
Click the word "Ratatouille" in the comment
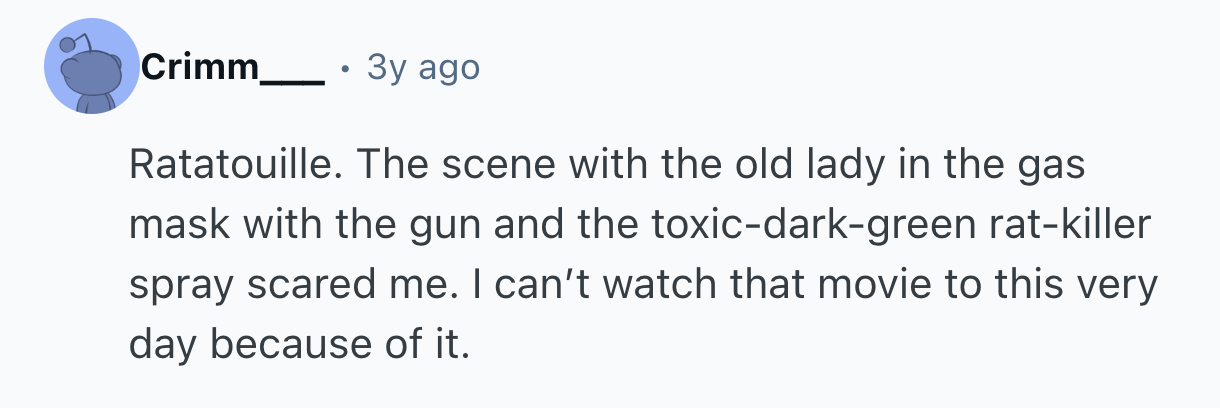coord(234,167)
